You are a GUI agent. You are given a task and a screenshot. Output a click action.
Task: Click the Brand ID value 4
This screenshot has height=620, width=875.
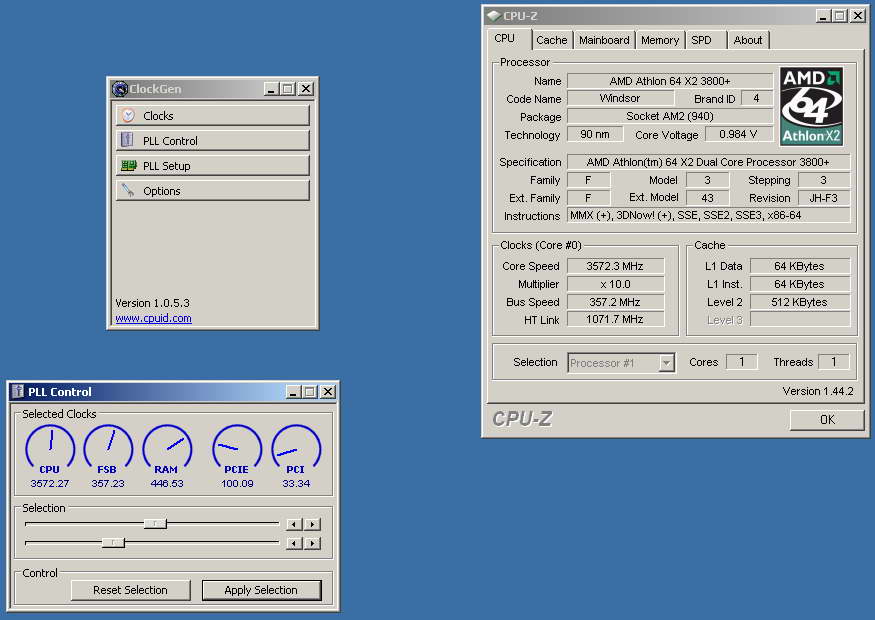(757, 98)
